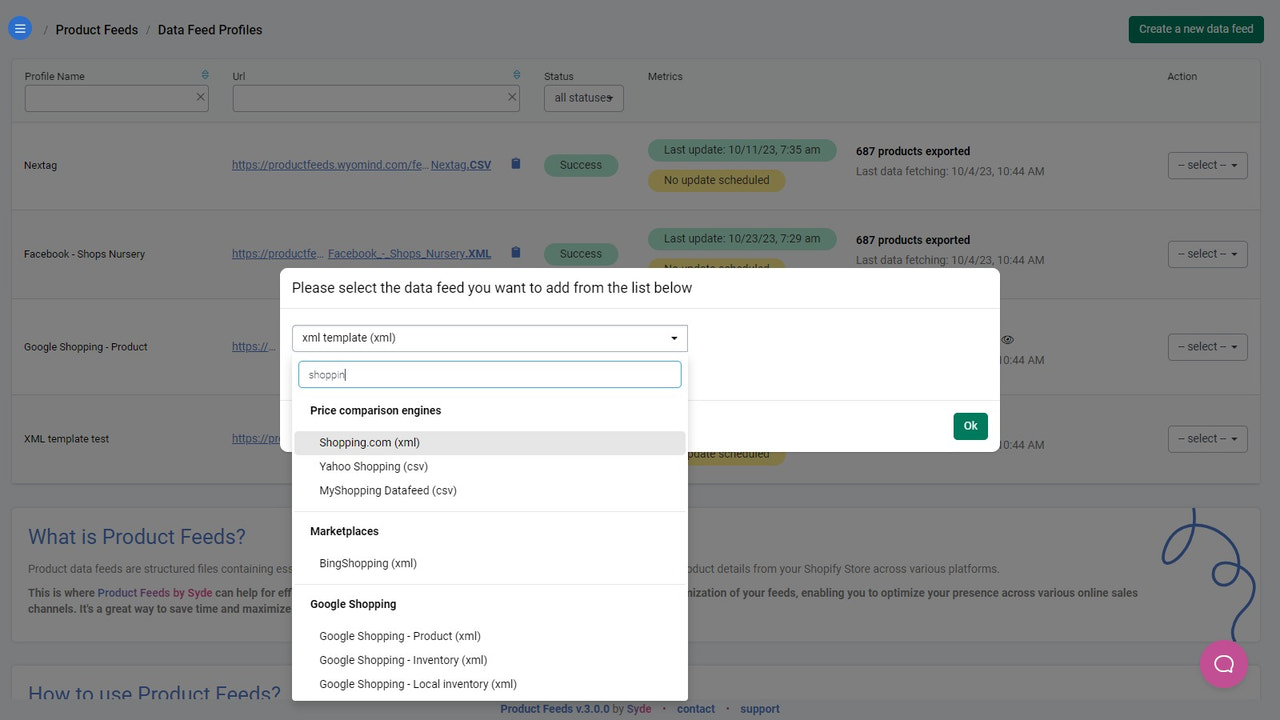1280x720 pixels.
Task: Preview Google Shopping Product feed via eye icon
Action: [x=1007, y=339]
